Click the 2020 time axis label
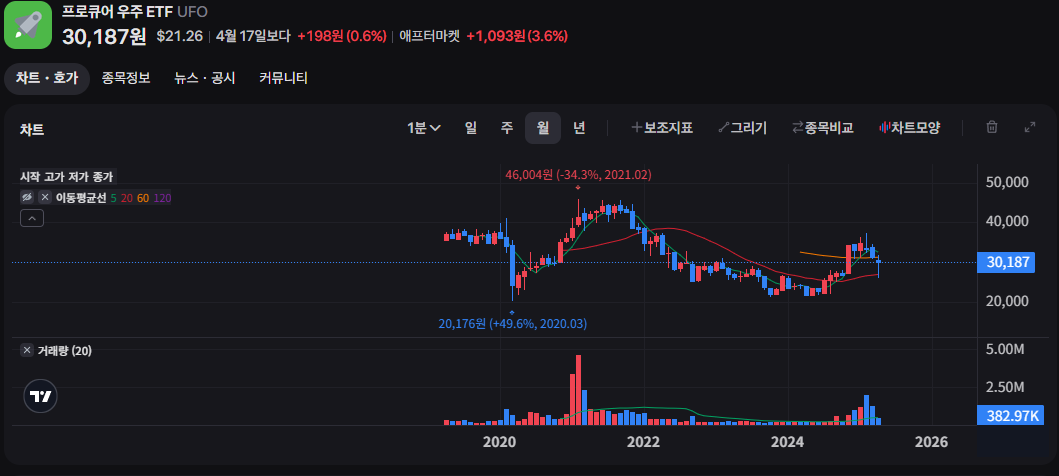 (x=500, y=442)
